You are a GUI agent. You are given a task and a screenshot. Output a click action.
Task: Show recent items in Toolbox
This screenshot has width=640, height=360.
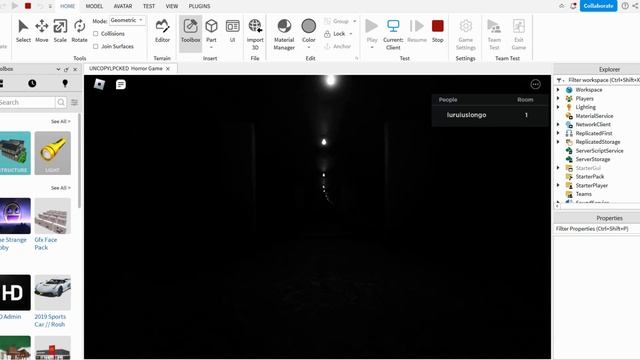click(x=32, y=83)
